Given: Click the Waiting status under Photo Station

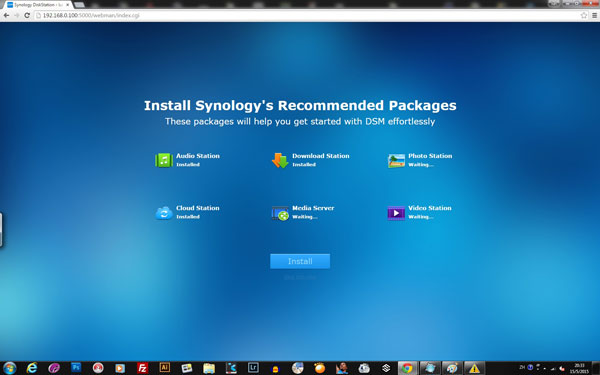Looking at the screenshot, I should click(421, 165).
